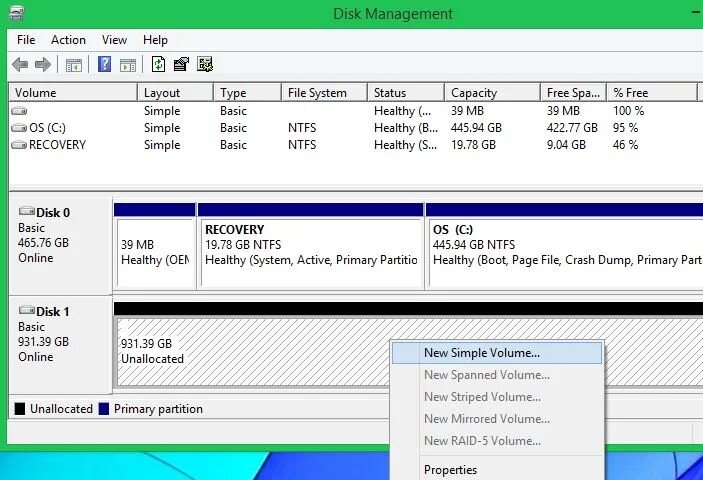Image resolution: width=703 pixels, height=480 pixels.
Task: Sort by the Layout column header
Action: [175, 93]
